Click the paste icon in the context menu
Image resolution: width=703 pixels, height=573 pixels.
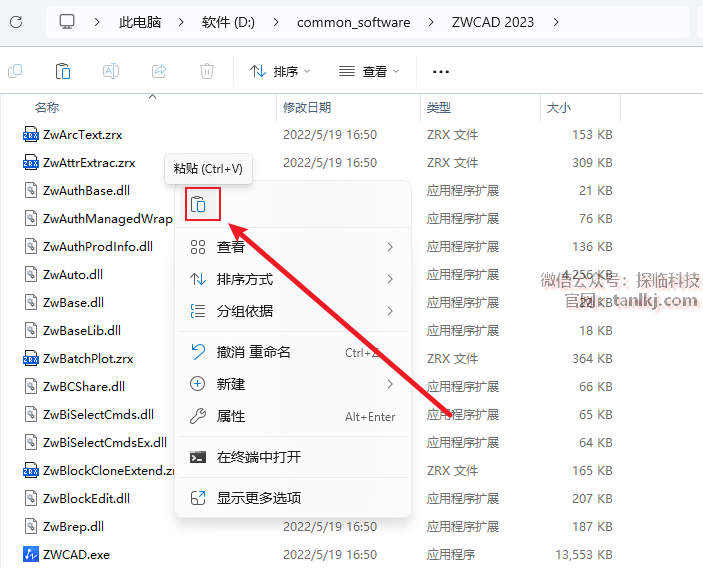coord(198,204)
